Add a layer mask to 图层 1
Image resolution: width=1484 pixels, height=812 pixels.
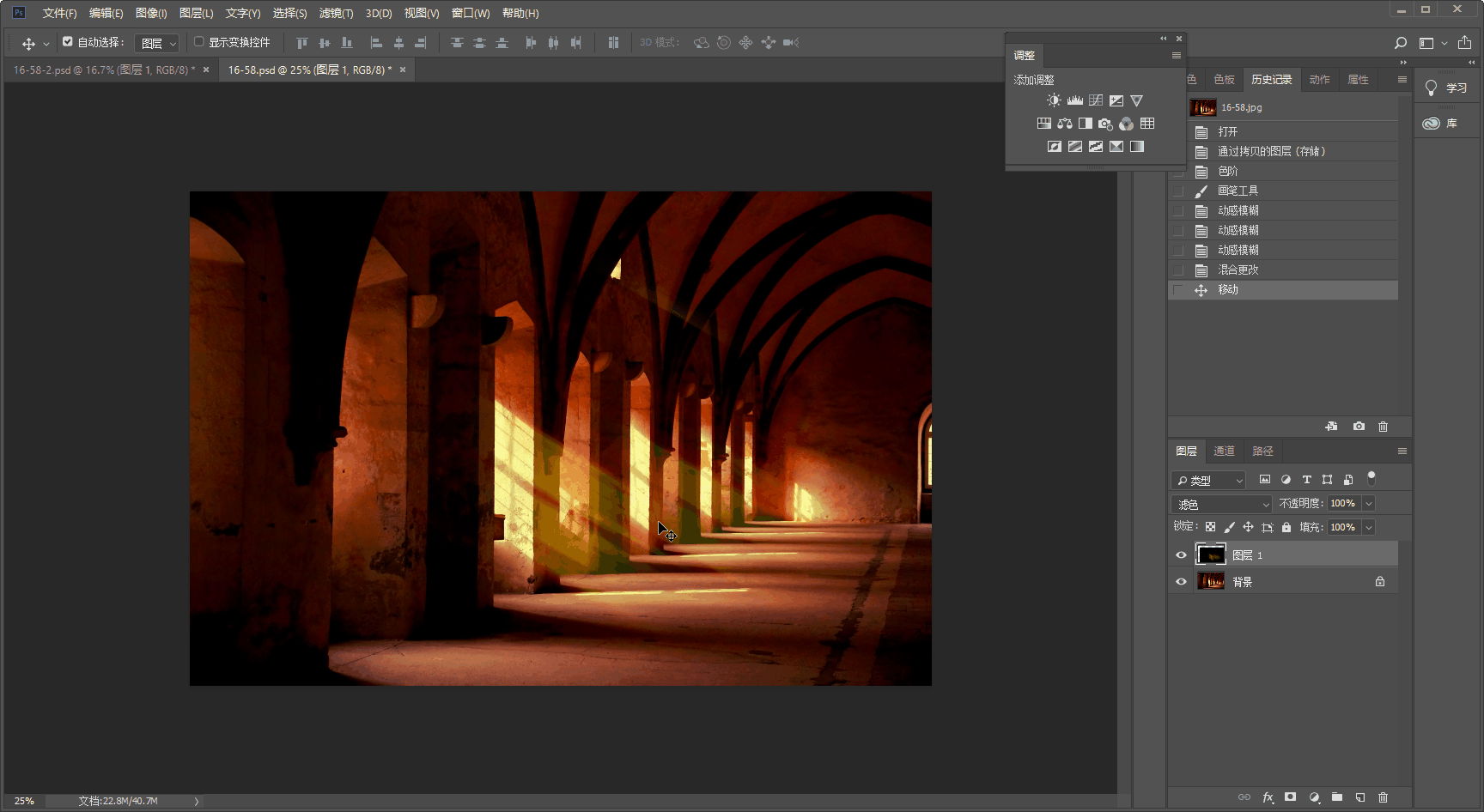pos(1290,797)
